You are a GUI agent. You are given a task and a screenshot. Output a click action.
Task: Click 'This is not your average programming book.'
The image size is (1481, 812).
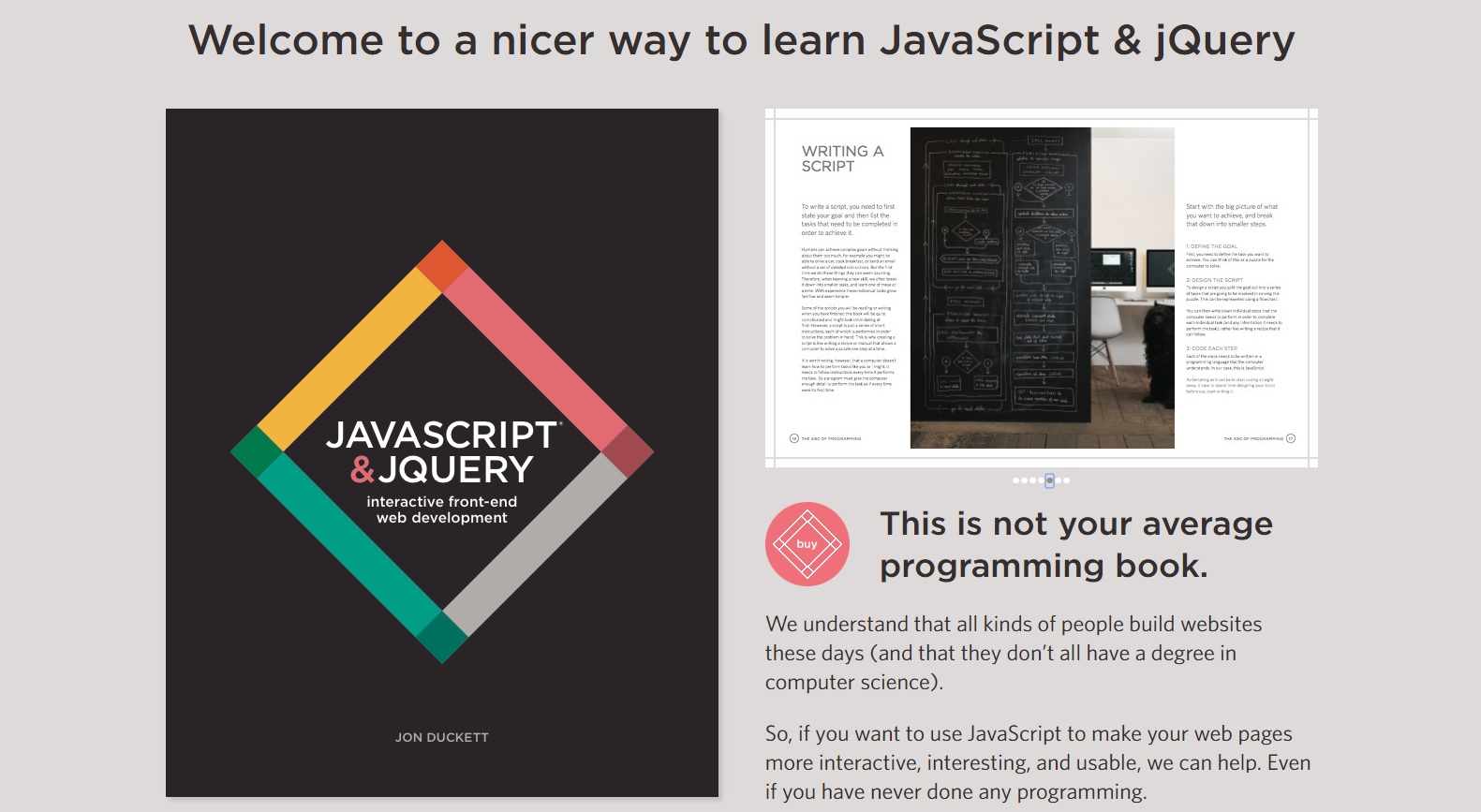(1076, 545)
